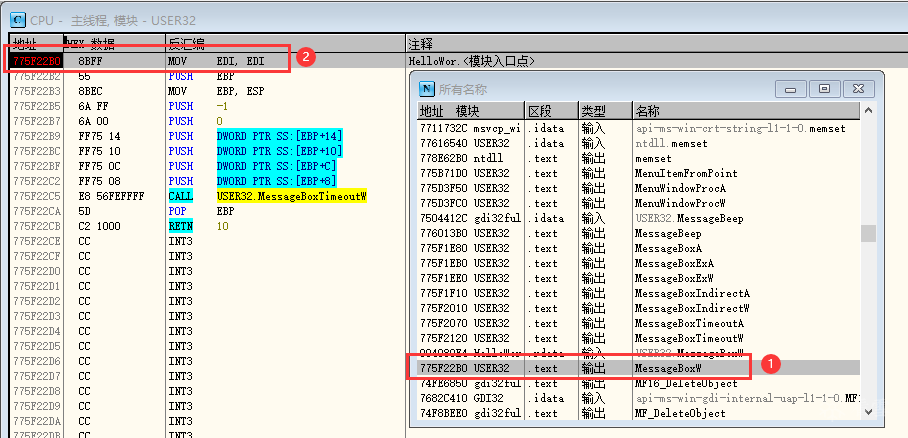Select the MessageBoxA name row
Screen dimensions: 908x438
pyautogui.click(x=639, y=249)
